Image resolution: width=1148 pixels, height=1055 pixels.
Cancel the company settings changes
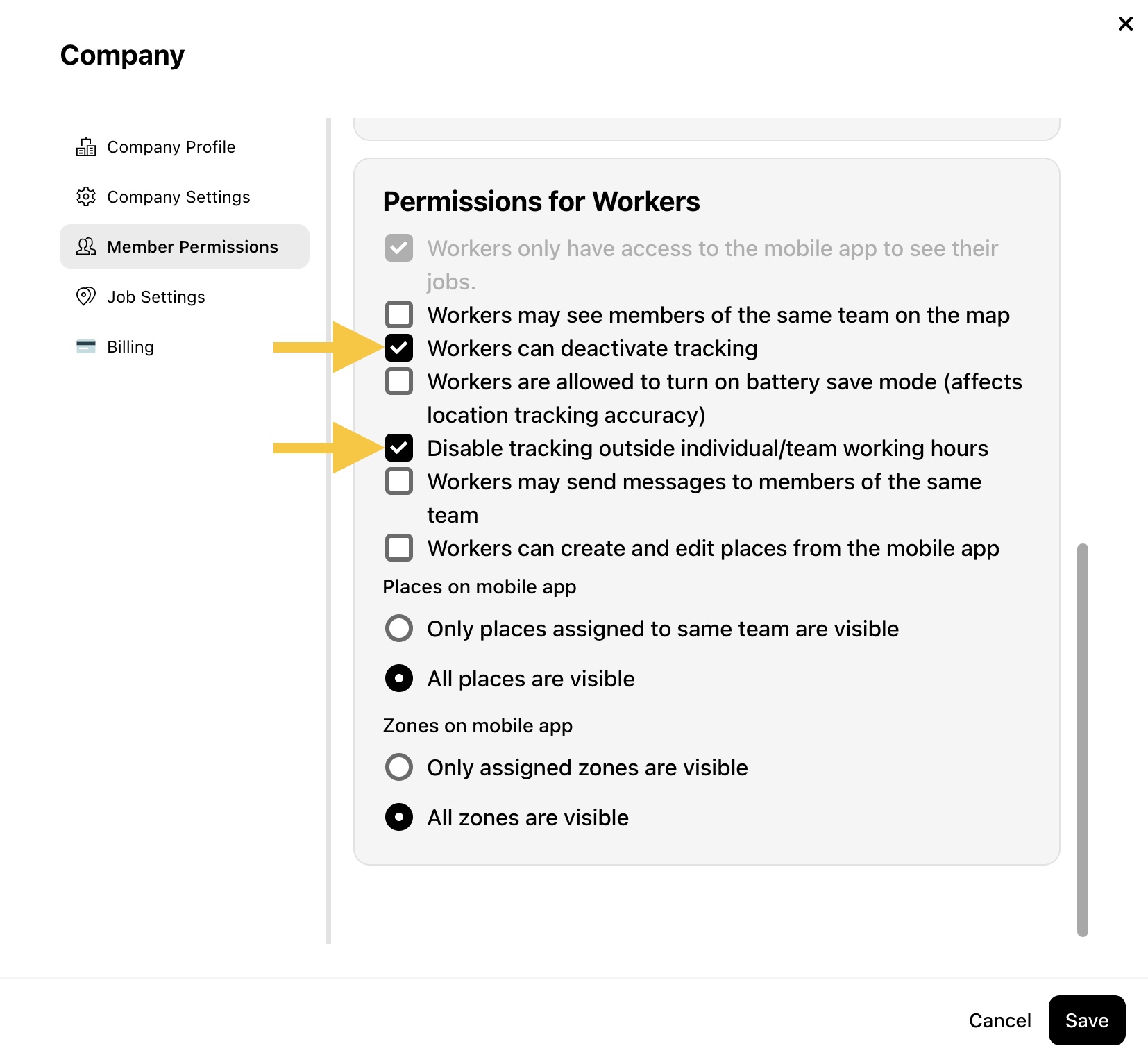[x=999, y=1020]
